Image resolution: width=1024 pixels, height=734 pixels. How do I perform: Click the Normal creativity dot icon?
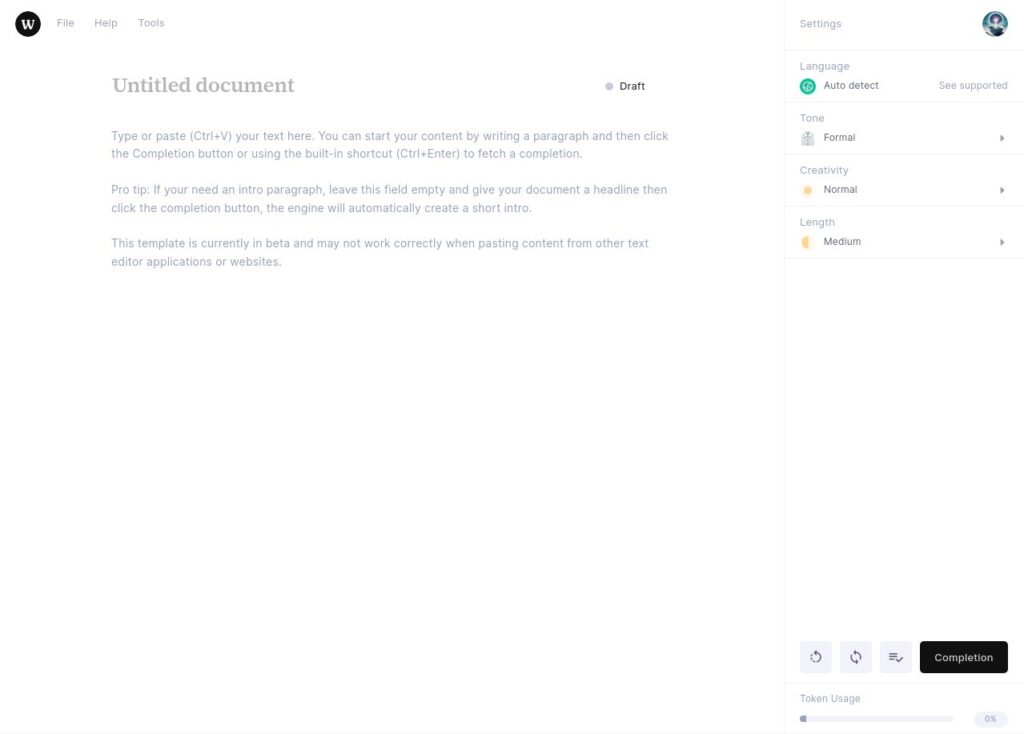(807, 190)
